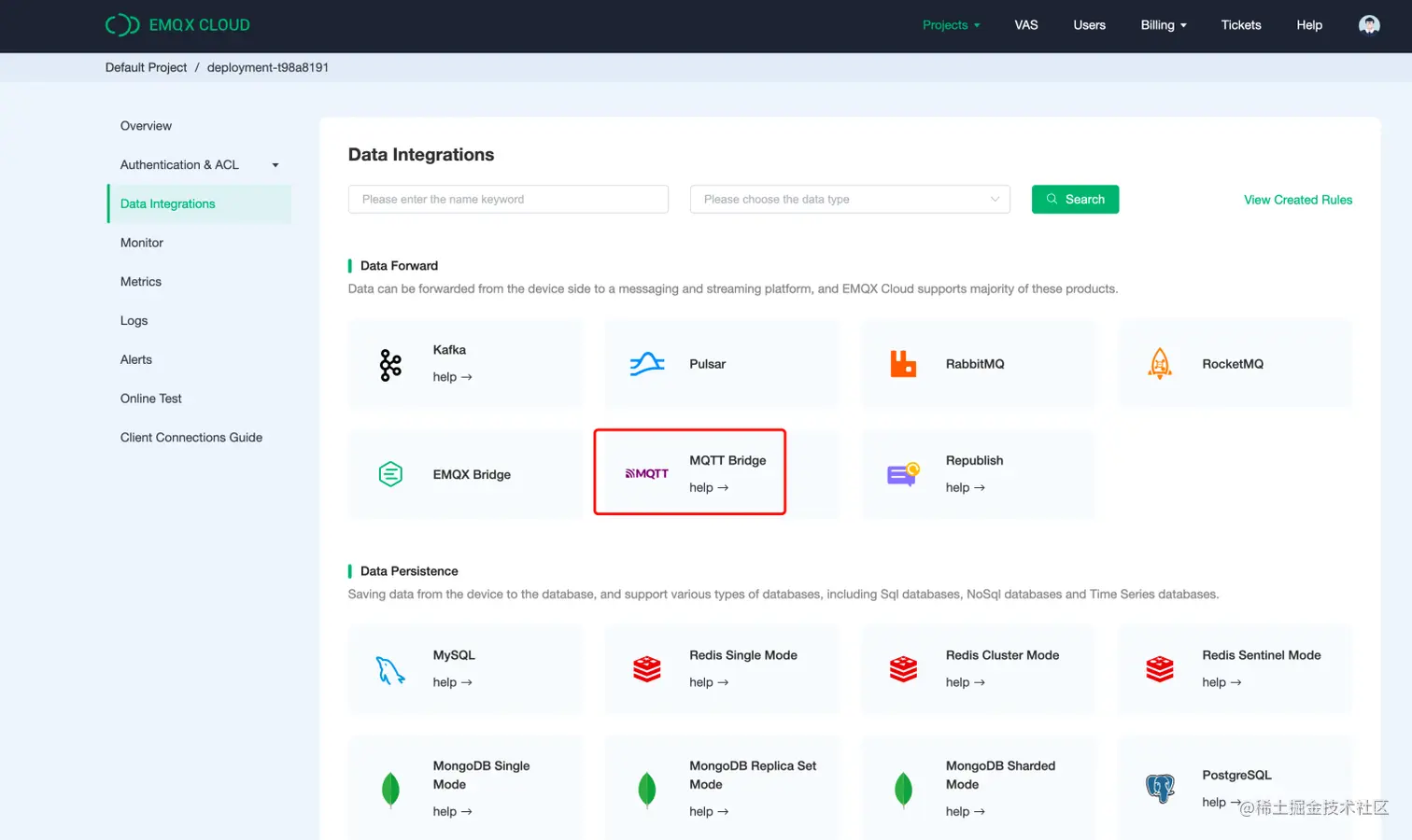Open Help in top navigation

point(1309,25)
